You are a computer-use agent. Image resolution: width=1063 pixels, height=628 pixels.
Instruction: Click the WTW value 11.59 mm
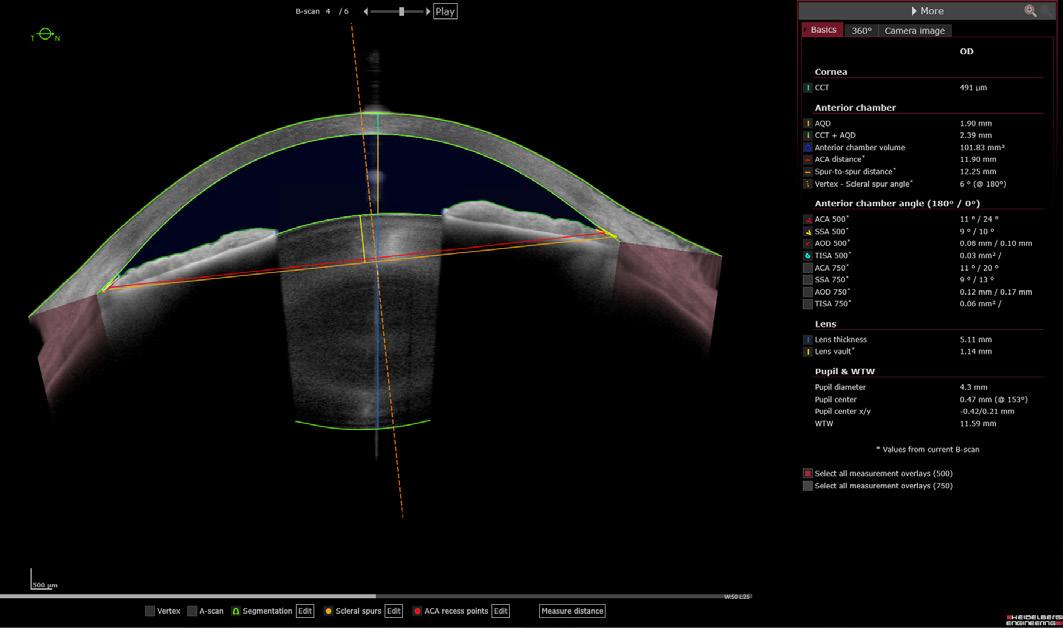point(978,424)
